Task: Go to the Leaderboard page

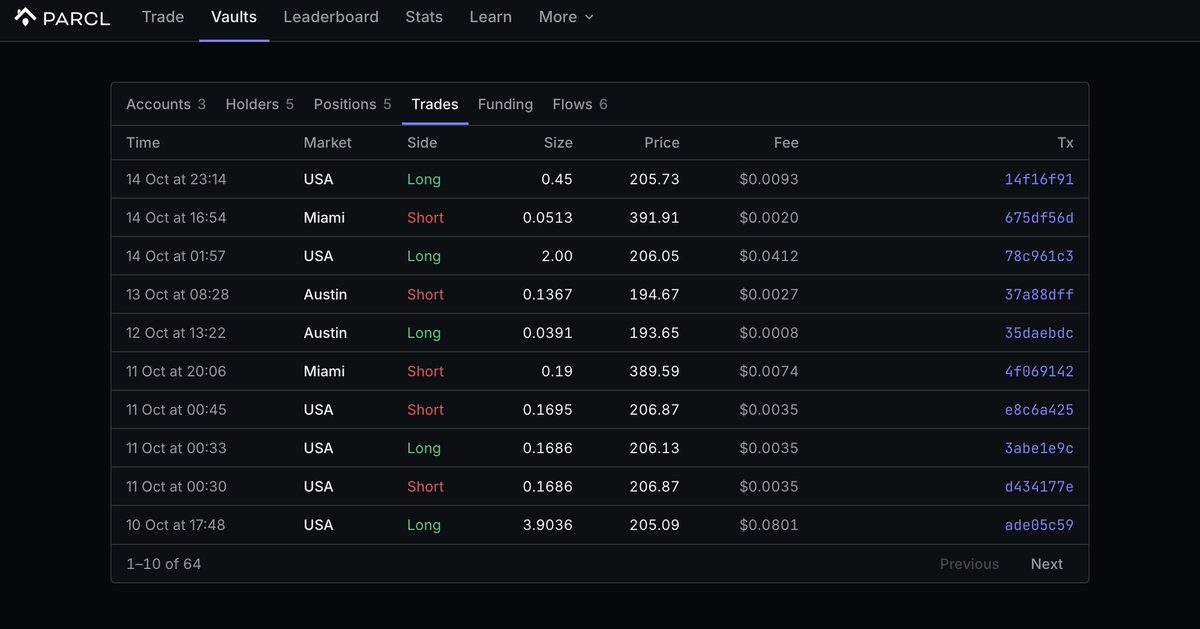Action: tap(331, 17)
